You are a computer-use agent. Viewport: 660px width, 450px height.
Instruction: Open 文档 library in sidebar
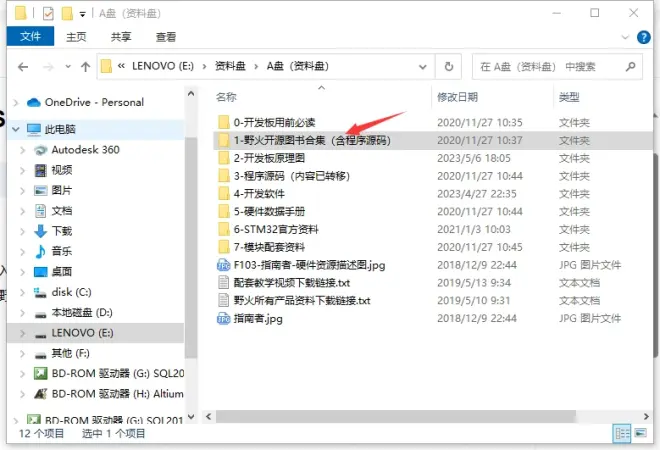pos(61,210)
